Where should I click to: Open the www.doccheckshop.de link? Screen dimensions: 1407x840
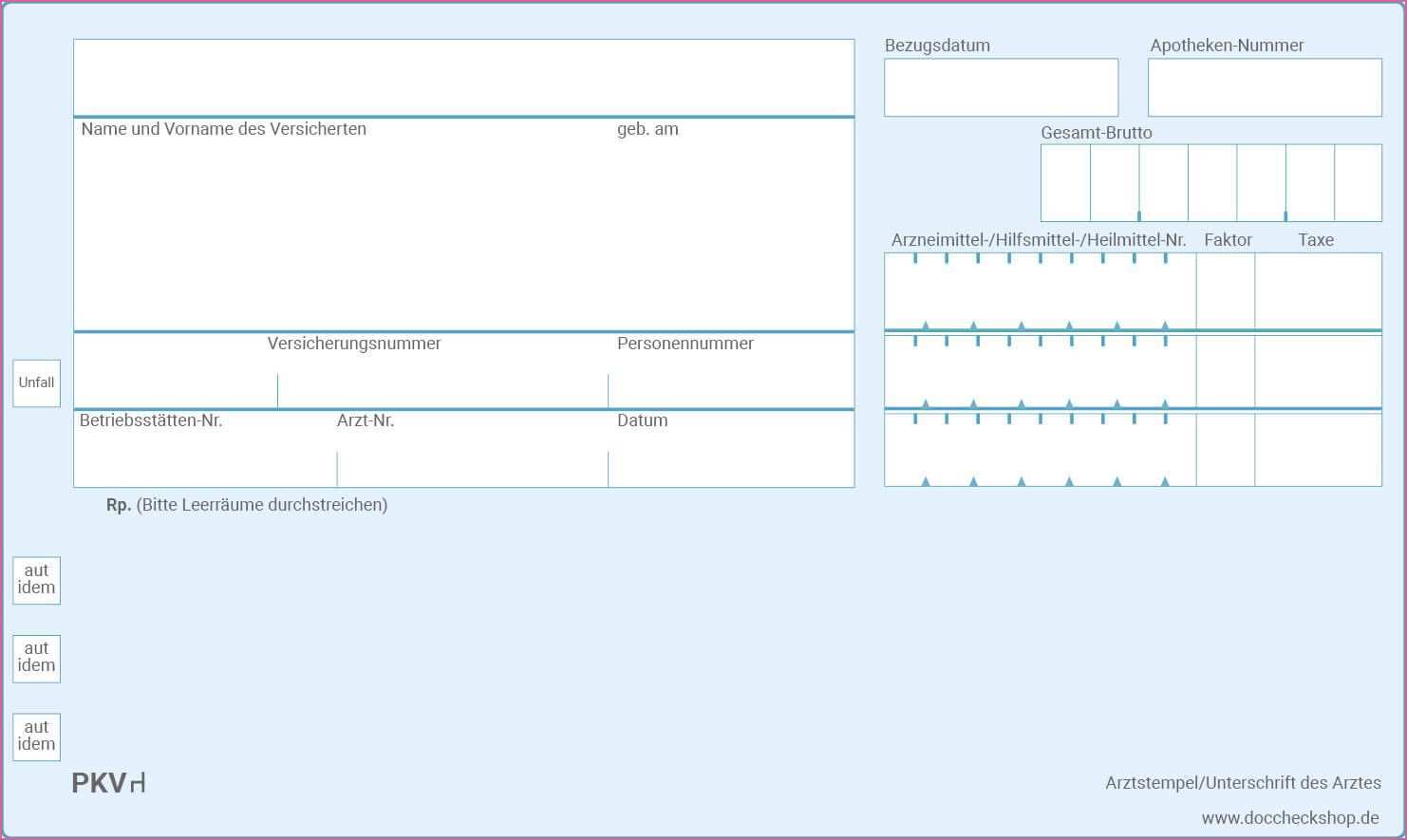point(1289,817)
